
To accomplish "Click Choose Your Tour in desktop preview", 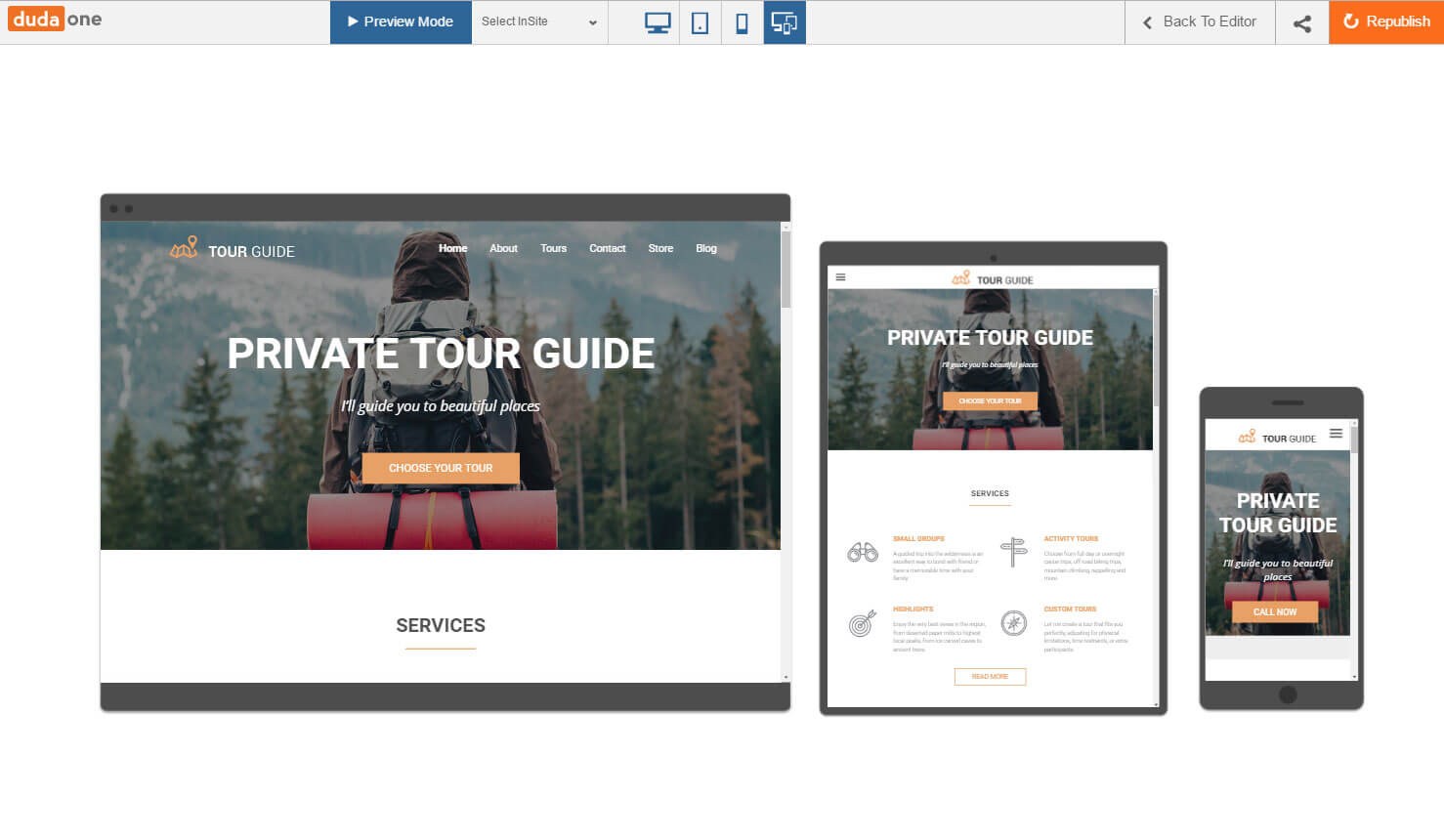I will click(441, 468).
